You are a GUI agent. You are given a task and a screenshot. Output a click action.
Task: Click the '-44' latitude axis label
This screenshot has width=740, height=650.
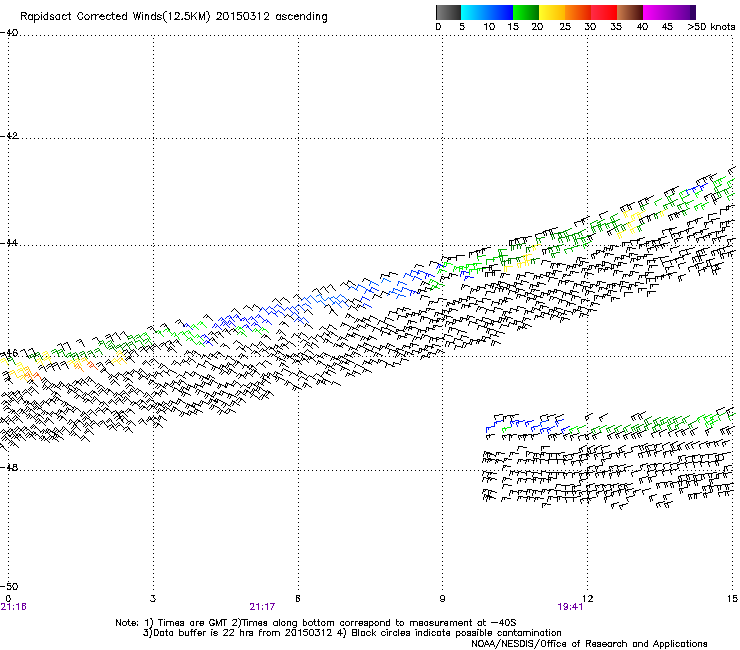coord(9,243)
